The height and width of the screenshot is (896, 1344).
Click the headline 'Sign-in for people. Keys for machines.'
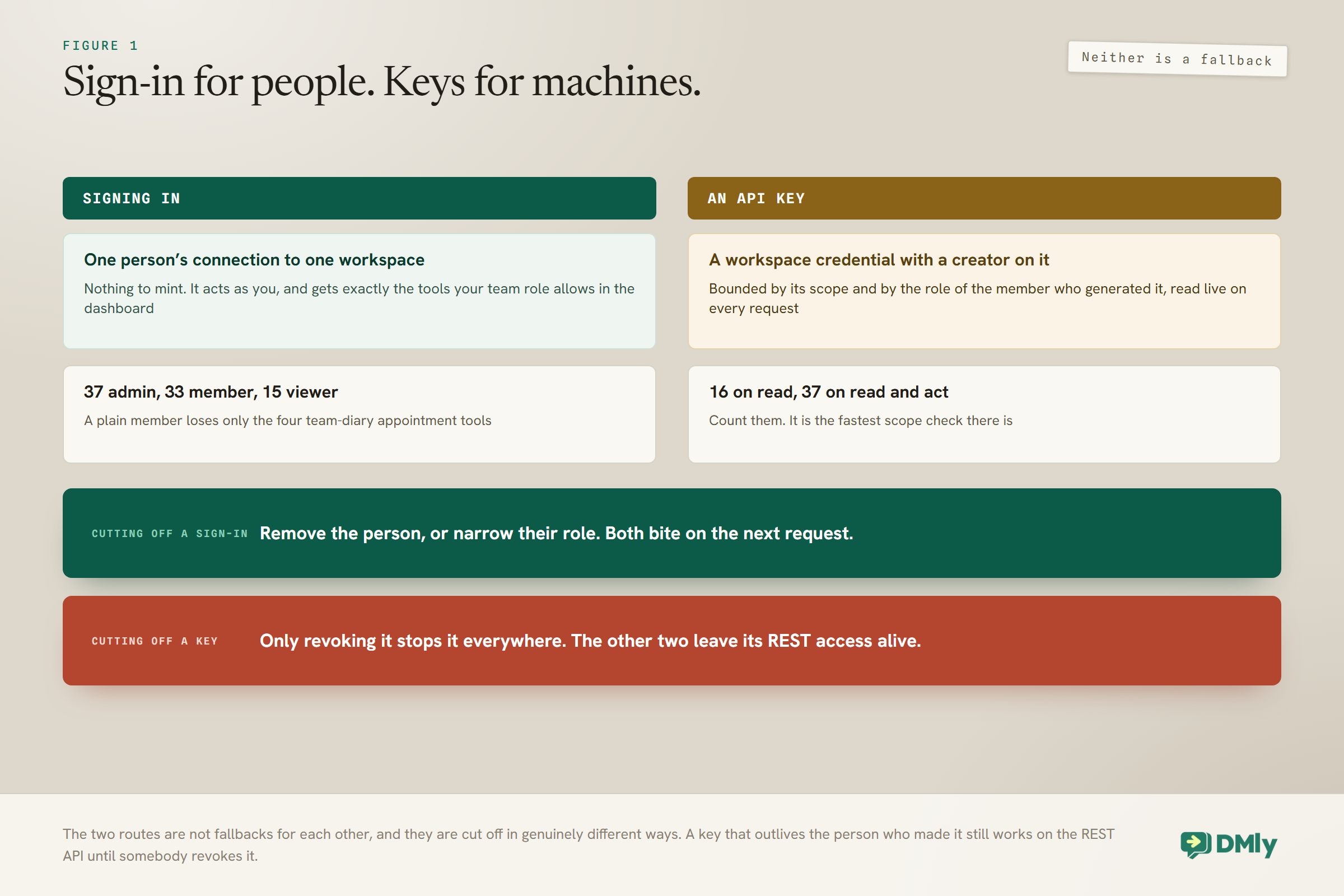tap(382, 82)
